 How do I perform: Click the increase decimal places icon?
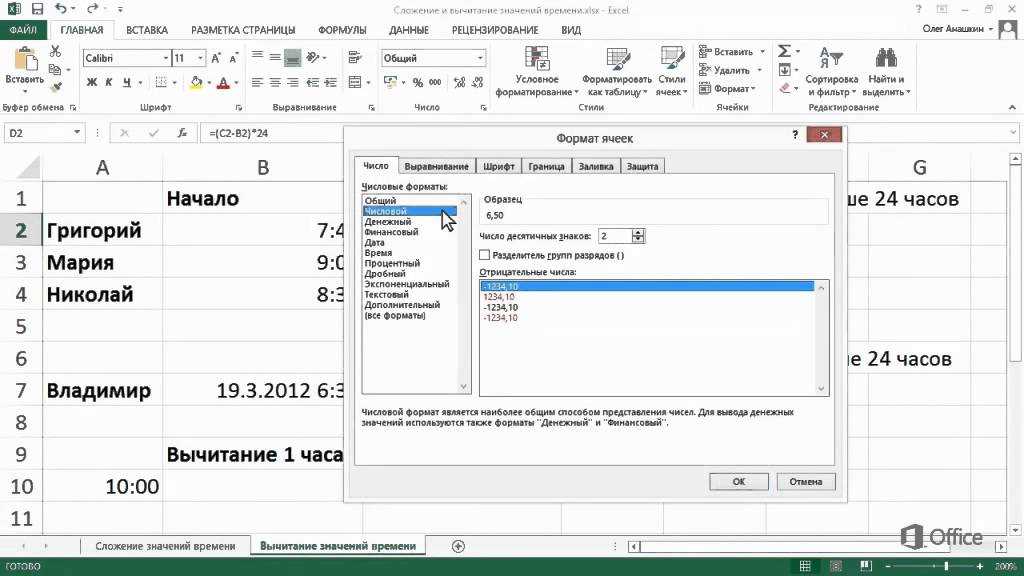coord(459,82)
